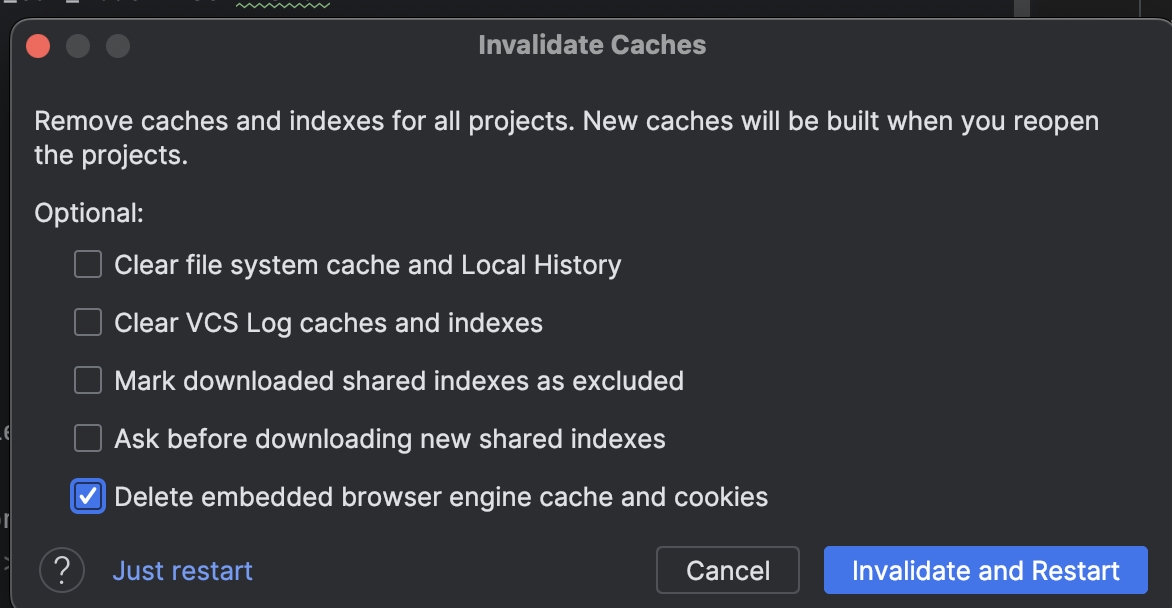Click 'Delete embedded browser engine cache and cookies' label

pos(441,497)
